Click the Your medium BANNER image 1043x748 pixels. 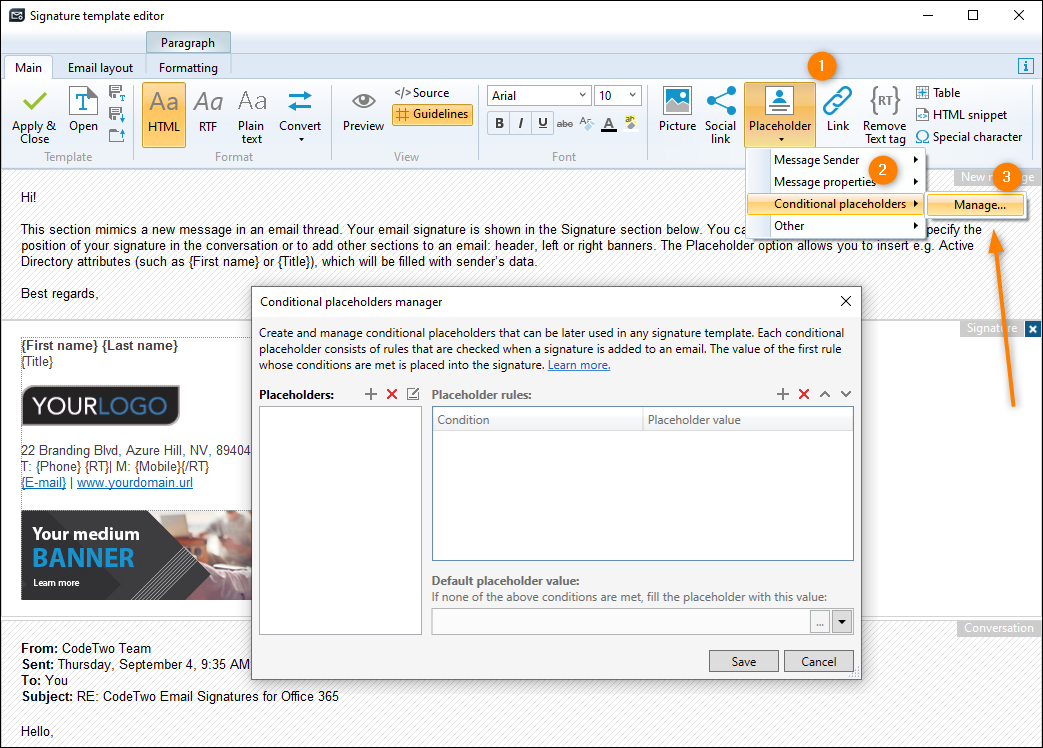(x=136, y=555)
